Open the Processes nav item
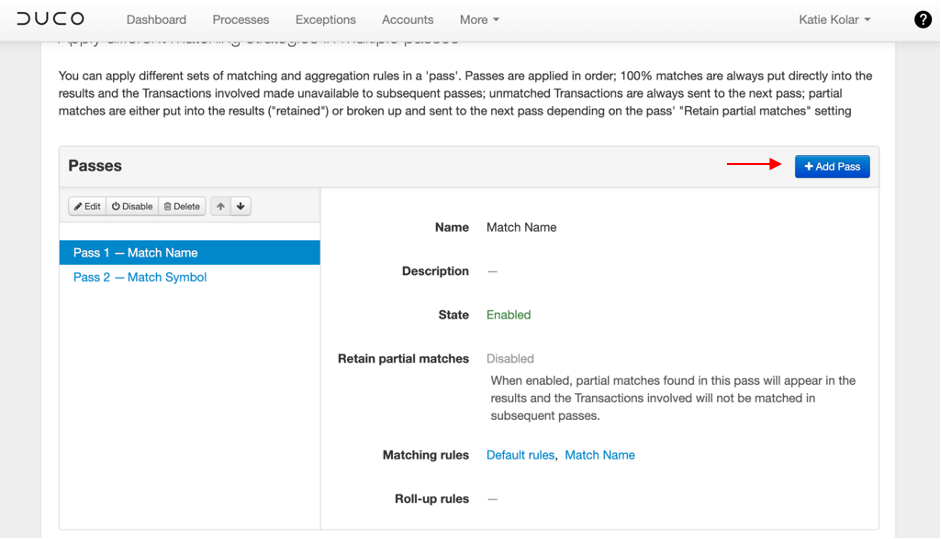Viewport: 941px width, 539px height. click(x=241, y=19)
